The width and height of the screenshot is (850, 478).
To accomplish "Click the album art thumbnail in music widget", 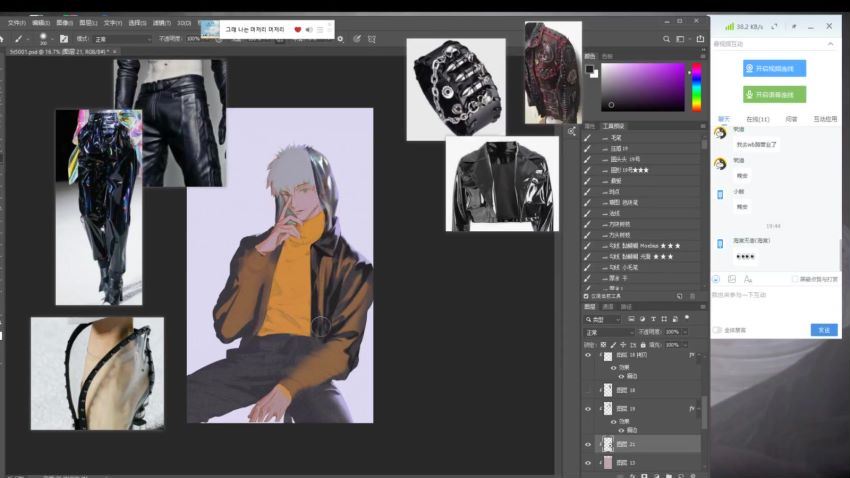I will (210, 29).
